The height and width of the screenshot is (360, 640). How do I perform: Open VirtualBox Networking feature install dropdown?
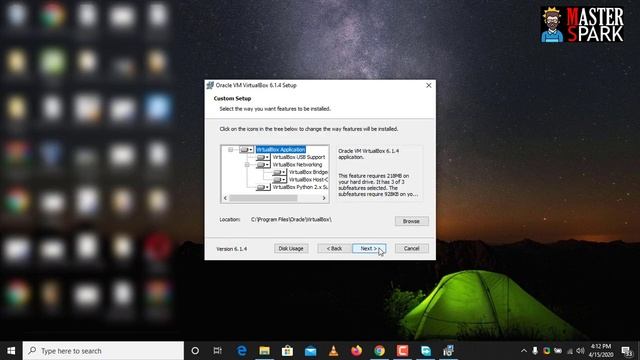click(263, 165)
